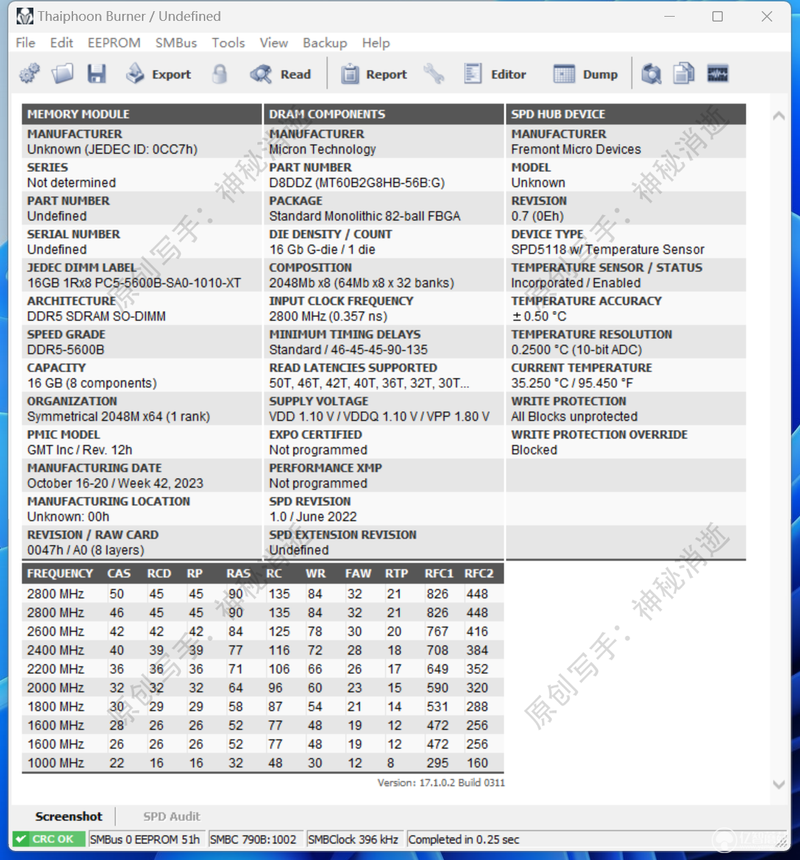The width and height of the screenshot is (800, 860).
Task: Click part number D8DDZ (MT60B2G8HB-56B:G)
Action: click(357, 183)
